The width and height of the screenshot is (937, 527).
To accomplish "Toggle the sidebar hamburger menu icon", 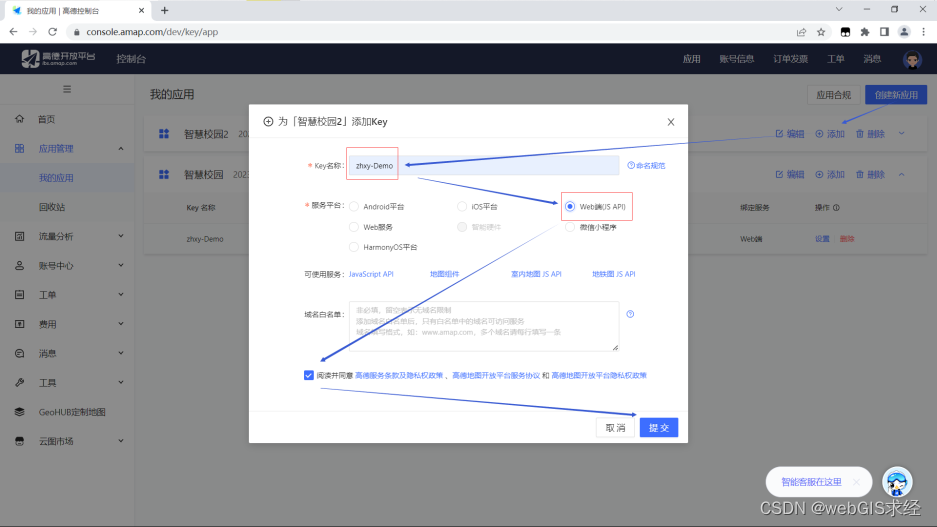I will [67, 89].
